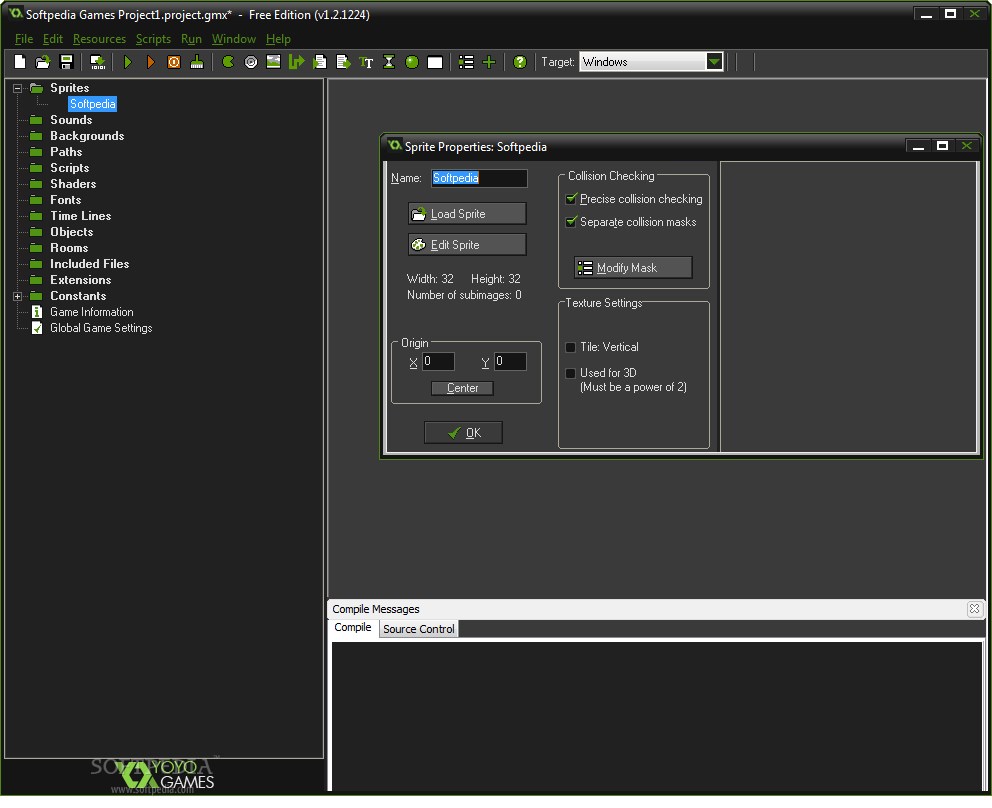Viewport: 992px width, 808px height.
Task: Create a shader using the page with right green arrow
Action: tap(343, 62)
